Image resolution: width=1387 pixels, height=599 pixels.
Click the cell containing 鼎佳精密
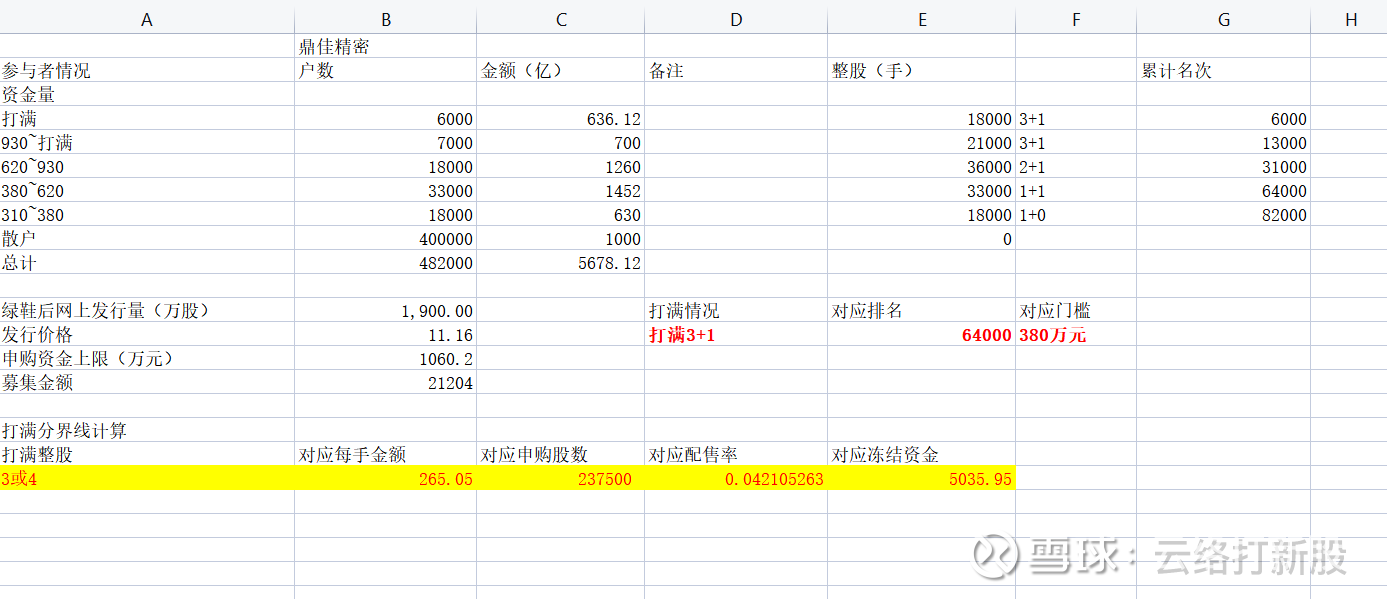click(386, 46)
